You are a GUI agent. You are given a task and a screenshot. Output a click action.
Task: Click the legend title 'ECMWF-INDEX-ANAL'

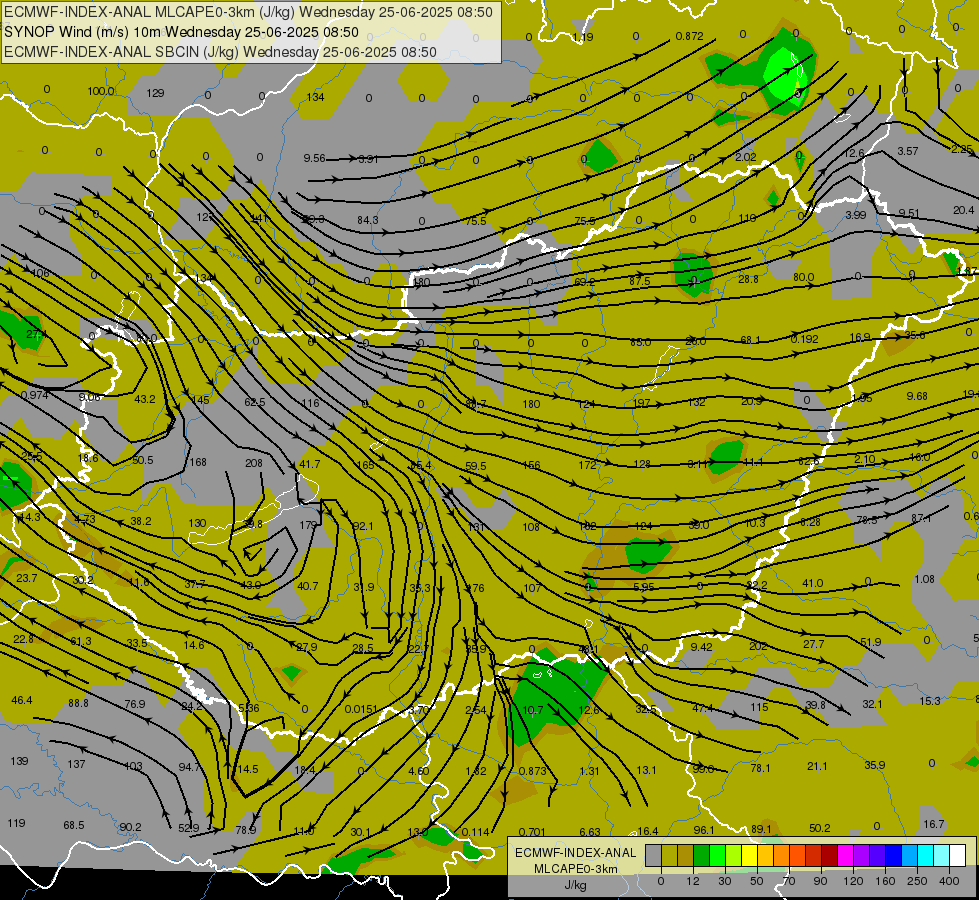(x=576, y=853)
